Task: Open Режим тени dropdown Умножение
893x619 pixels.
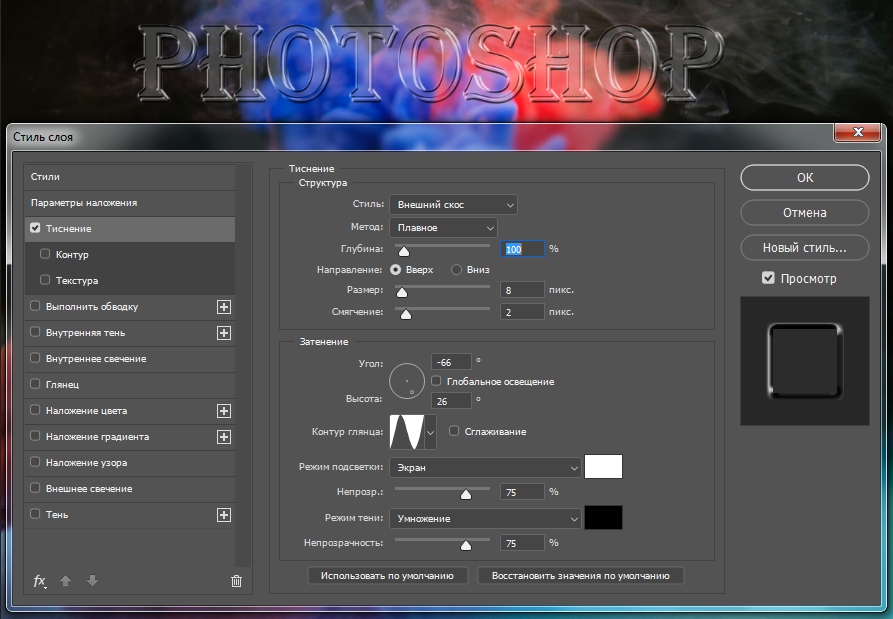Action: click(x=485, y=519)
